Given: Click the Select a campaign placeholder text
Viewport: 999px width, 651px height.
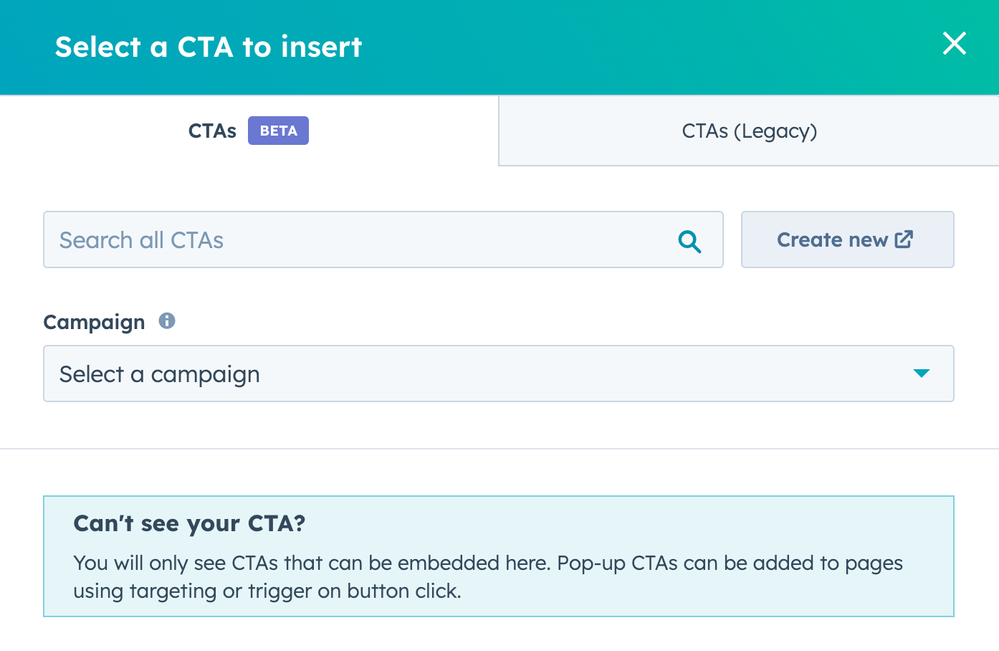Looking at the screenshot, I should [160, 373].
